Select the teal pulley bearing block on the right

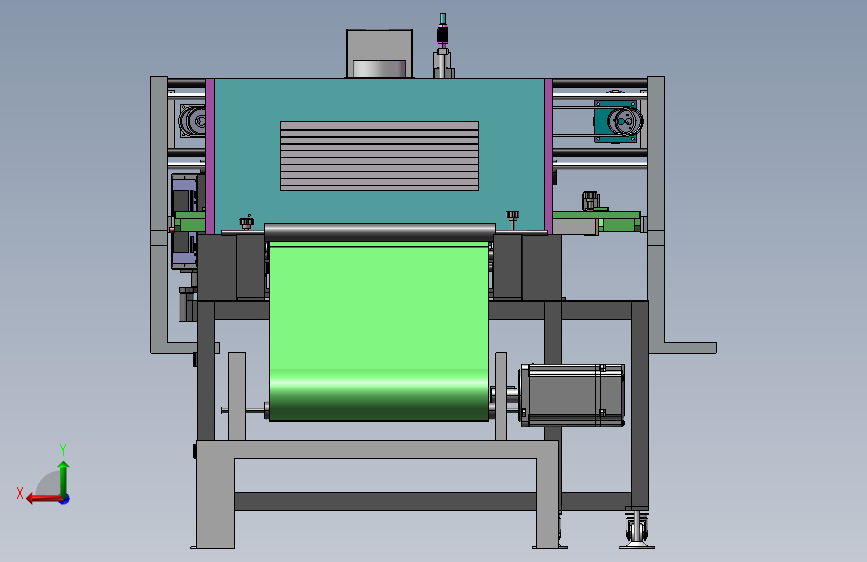point(616,121)
